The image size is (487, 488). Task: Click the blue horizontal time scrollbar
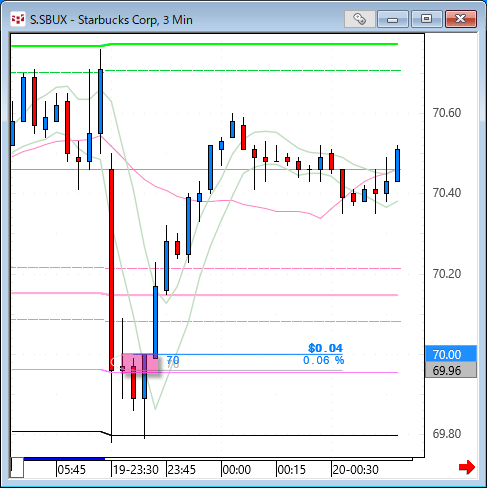pos(64,459)
